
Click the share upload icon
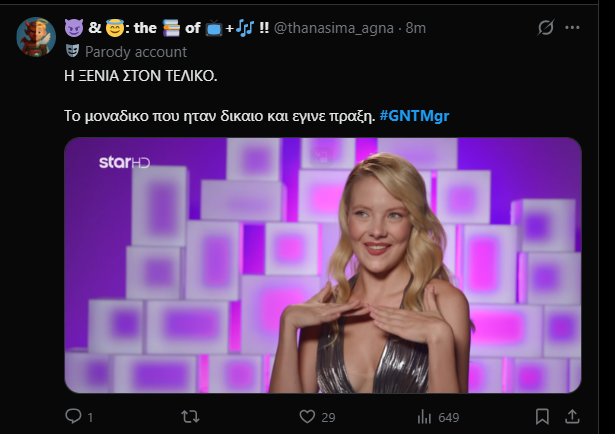pos(572,416)
